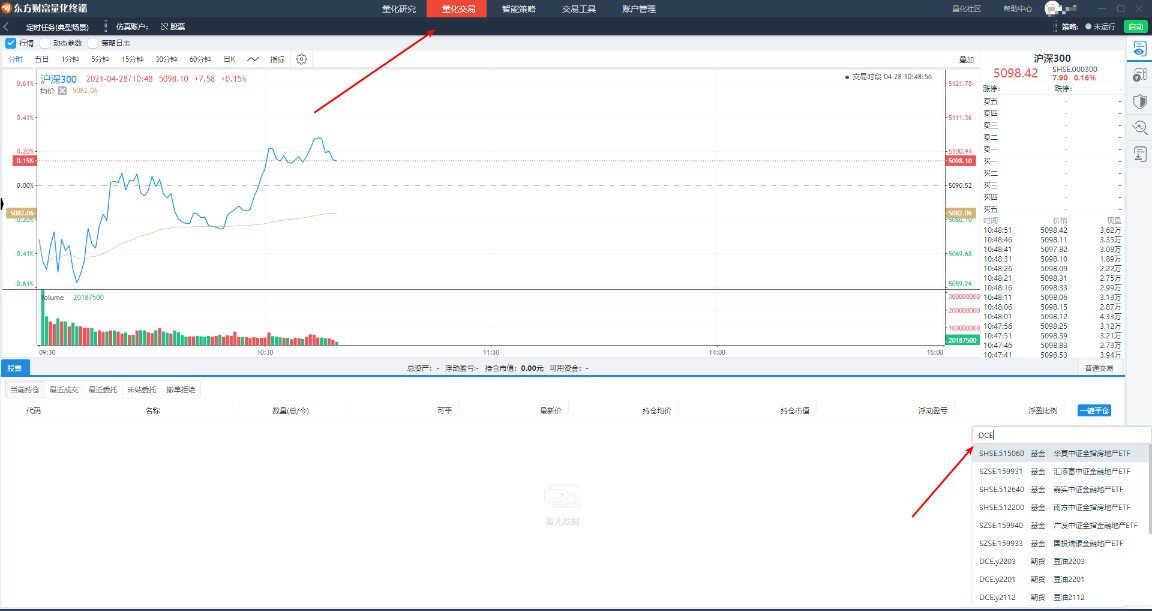Click the symbol search field containing DCE
Image resolution: width=1152 pixels, height=611 pixels.
tap(1061, 435)
